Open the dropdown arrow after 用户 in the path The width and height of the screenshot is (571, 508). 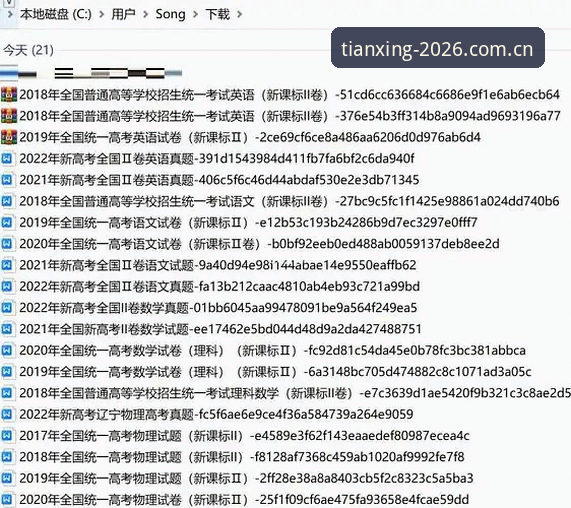146,15
